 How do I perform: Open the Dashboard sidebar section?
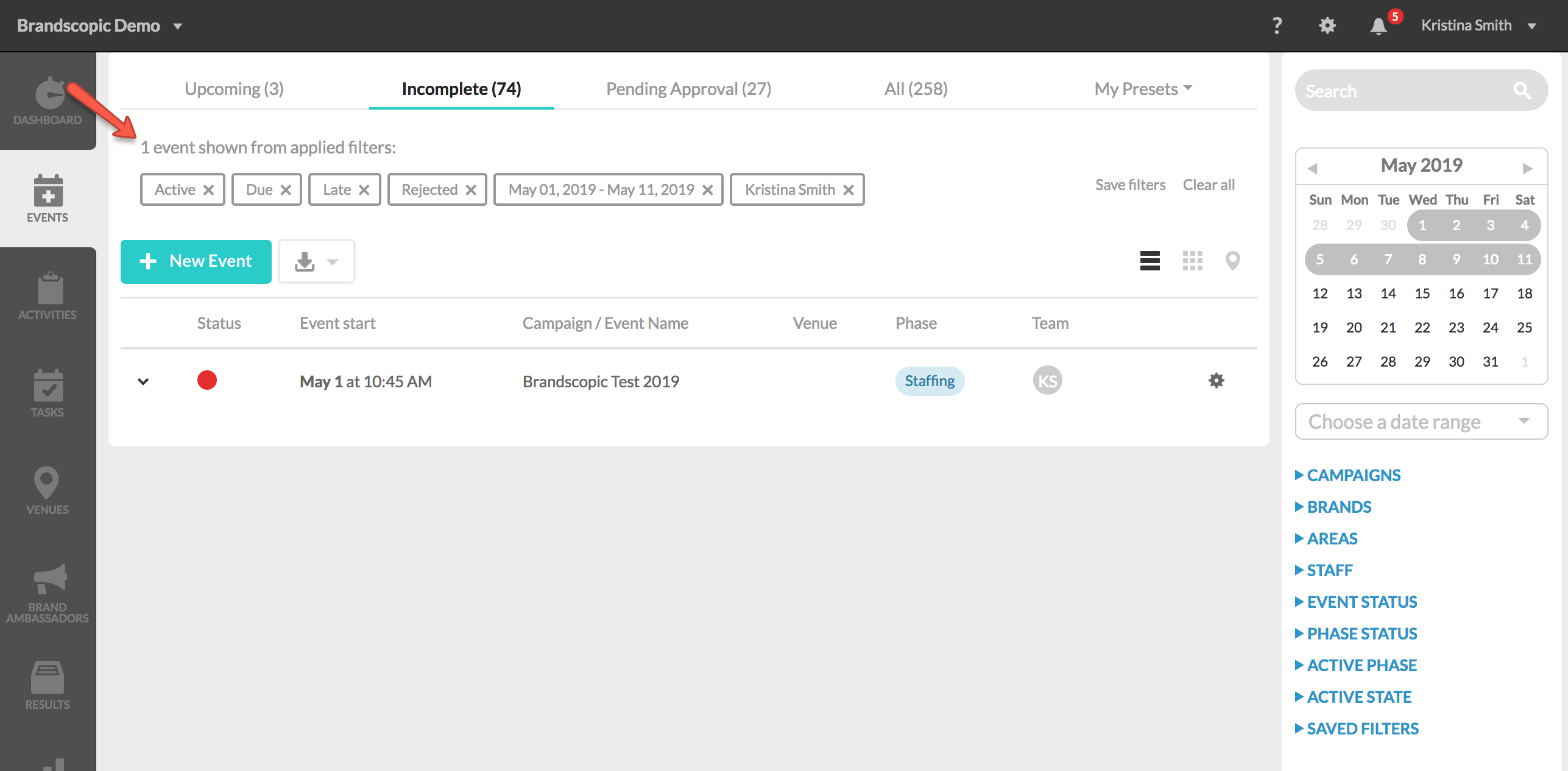click(x=48, y=101)
